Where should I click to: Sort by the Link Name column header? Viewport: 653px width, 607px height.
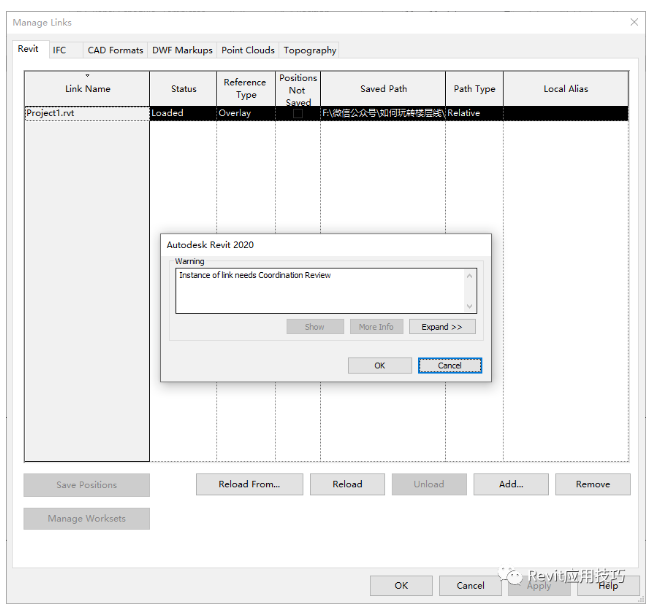(87, 89)
